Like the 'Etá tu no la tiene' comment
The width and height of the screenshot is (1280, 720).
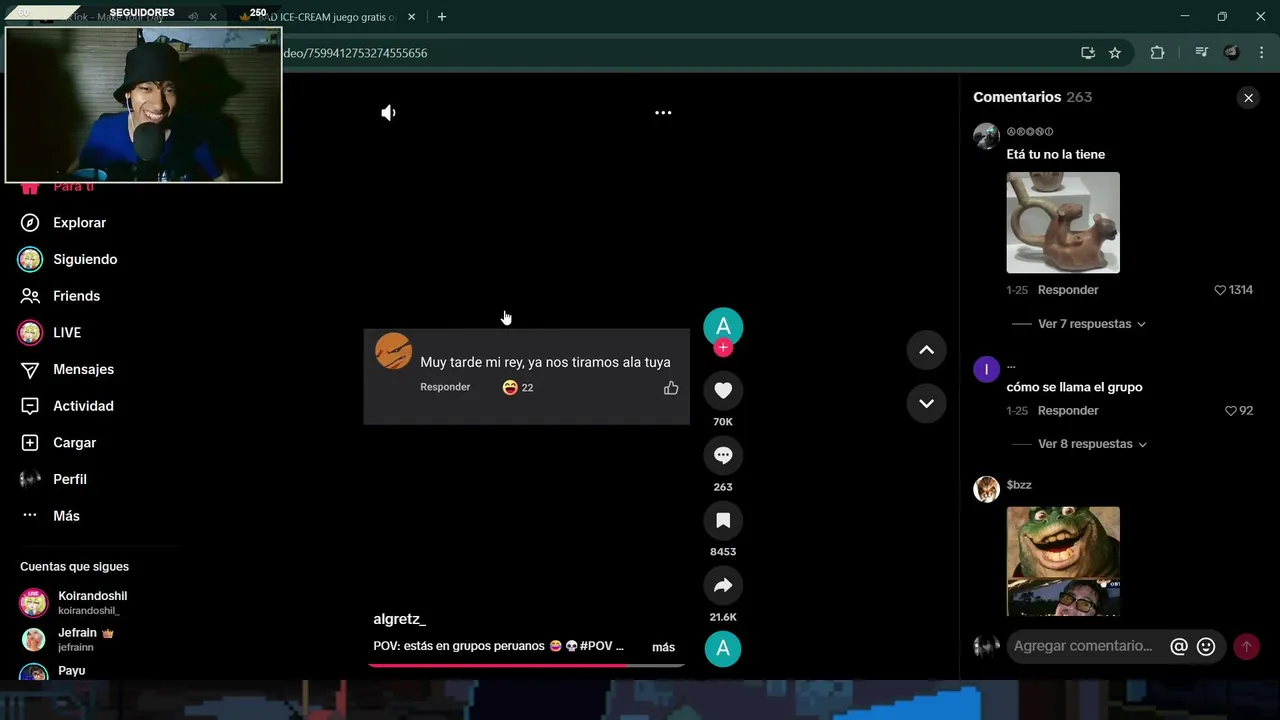click(1220, 290)
